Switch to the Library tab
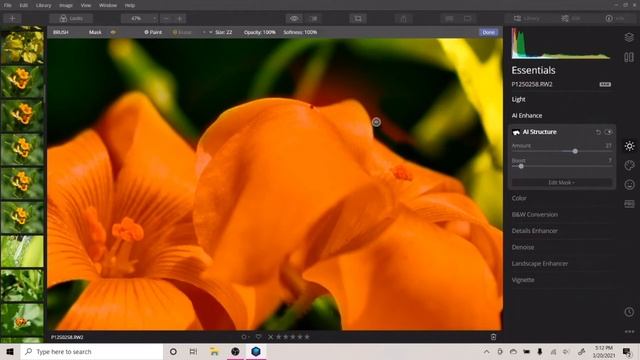 tap(527, 18)
